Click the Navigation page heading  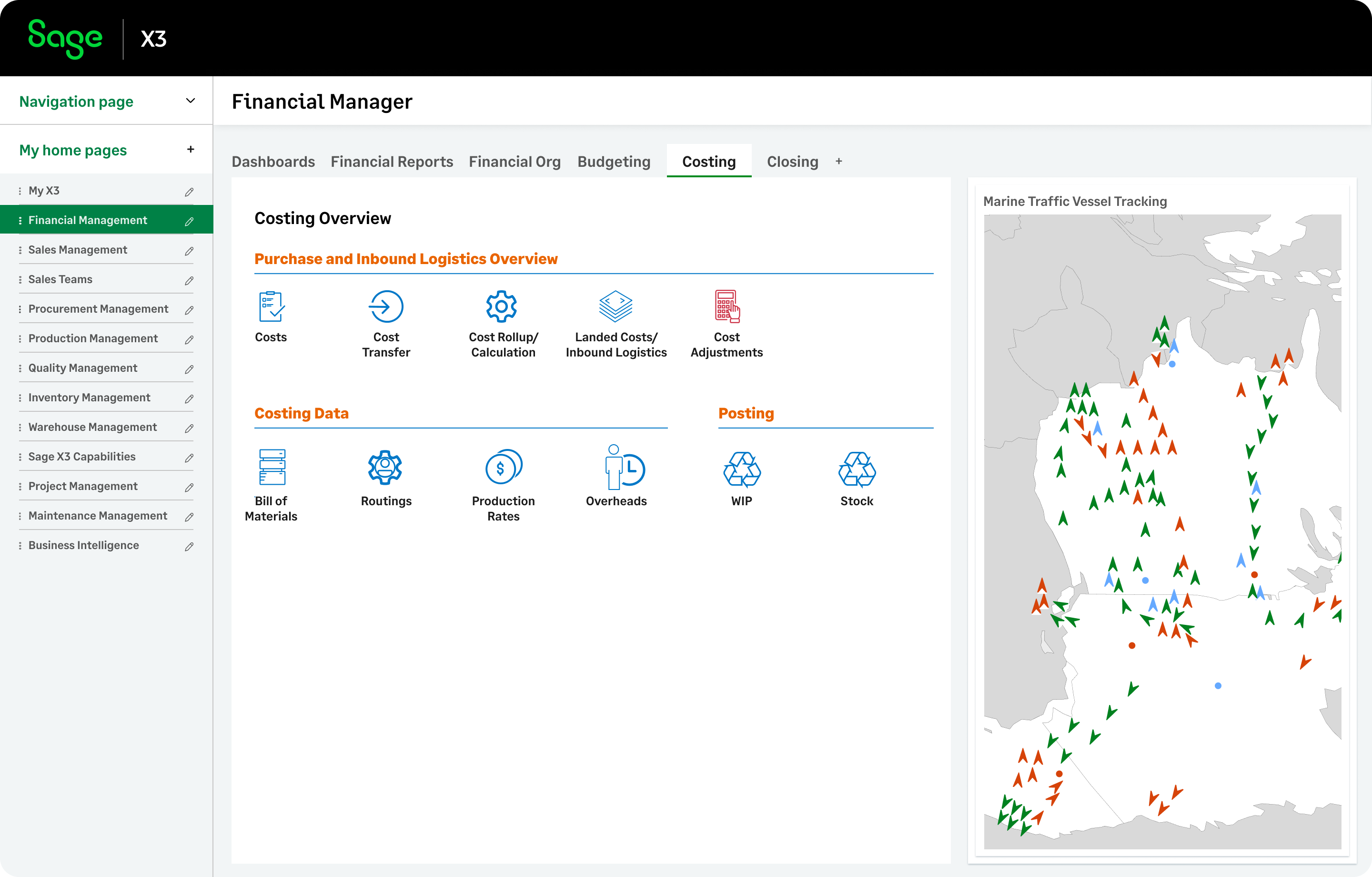click(76, 102)
